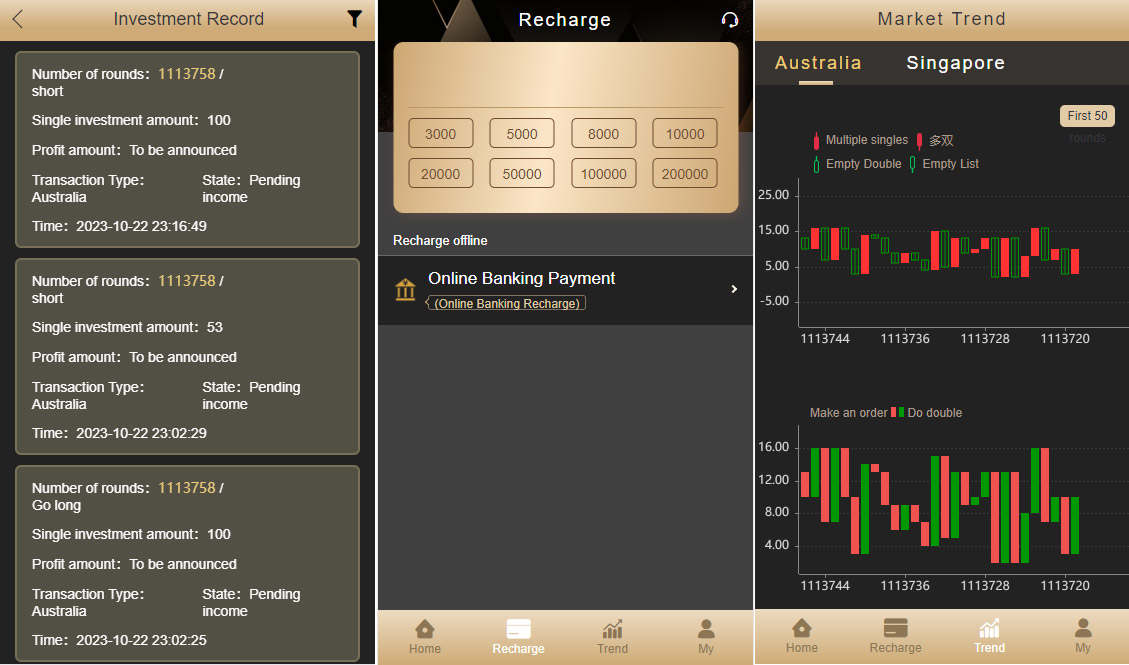Screen dimensions: 1129x665
Task: Tap Home icon below the Recharge screen
Action: tap(425, 636)
